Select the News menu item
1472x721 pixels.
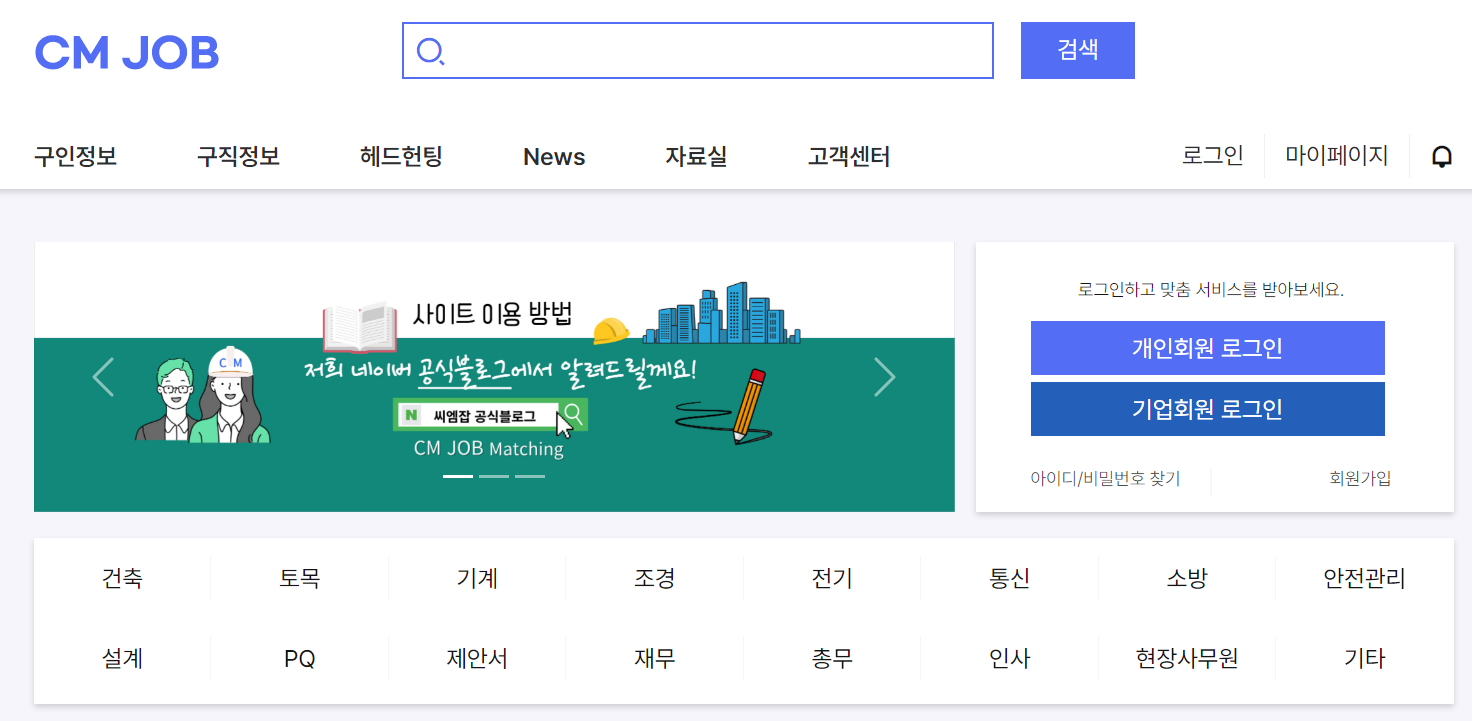point(553,156)
